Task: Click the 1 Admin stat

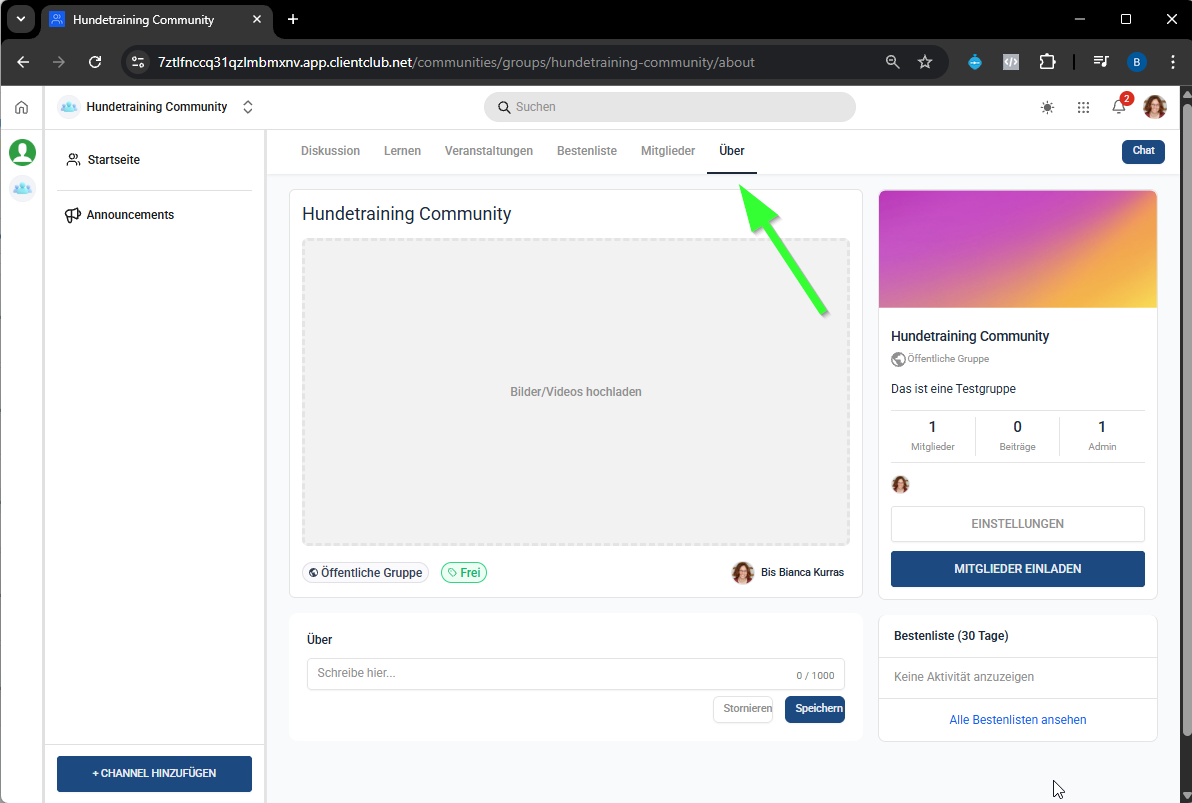Action: coord(1102,436)
